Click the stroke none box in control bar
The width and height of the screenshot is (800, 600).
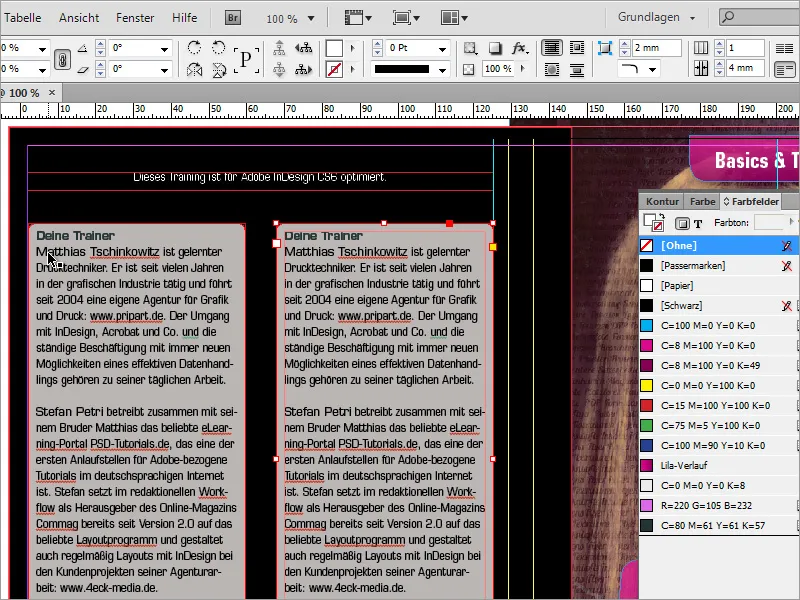pos(334,69)
